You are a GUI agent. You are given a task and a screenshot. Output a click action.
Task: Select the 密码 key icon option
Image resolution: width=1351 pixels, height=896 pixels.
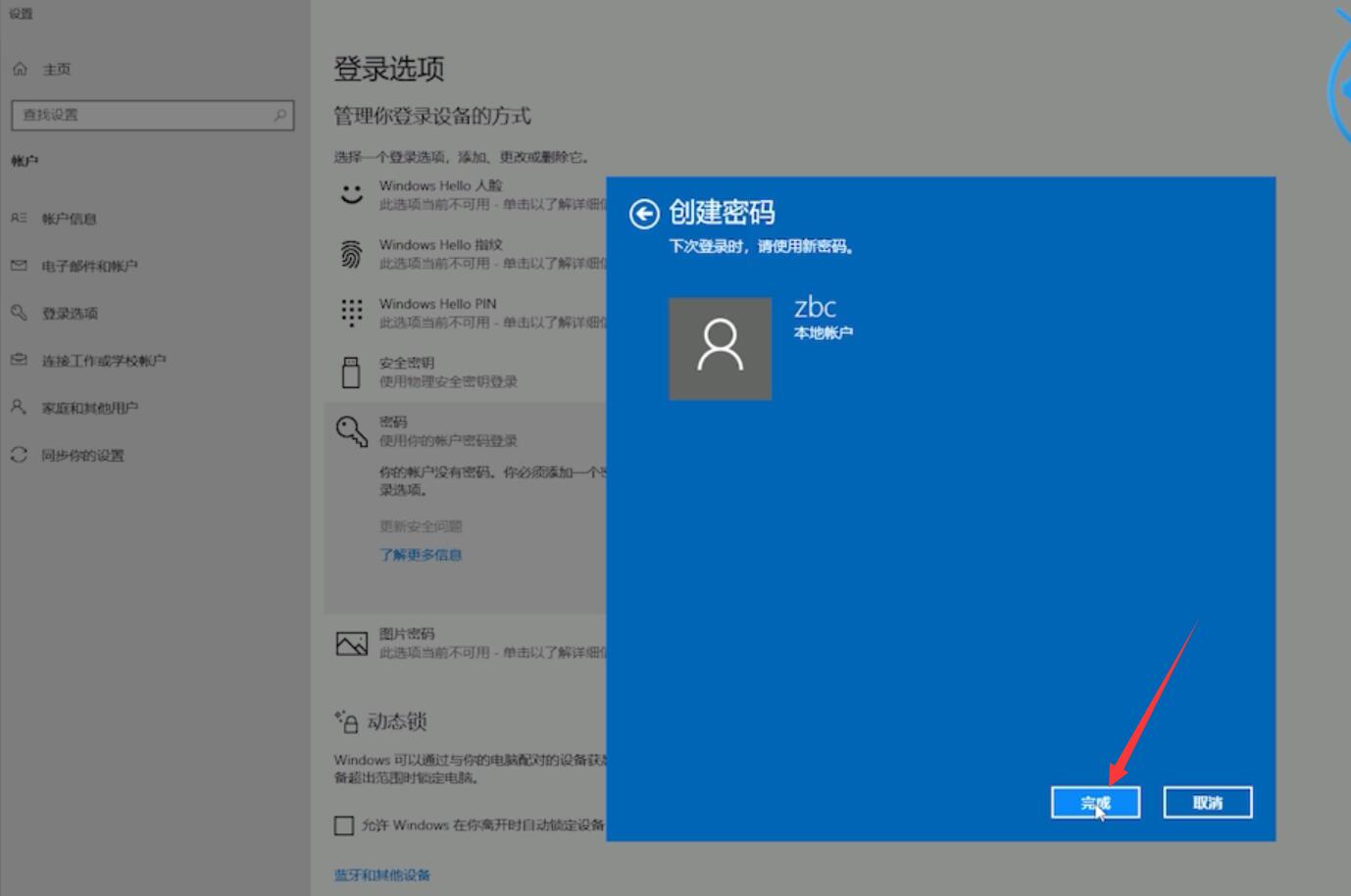(351, 430)
